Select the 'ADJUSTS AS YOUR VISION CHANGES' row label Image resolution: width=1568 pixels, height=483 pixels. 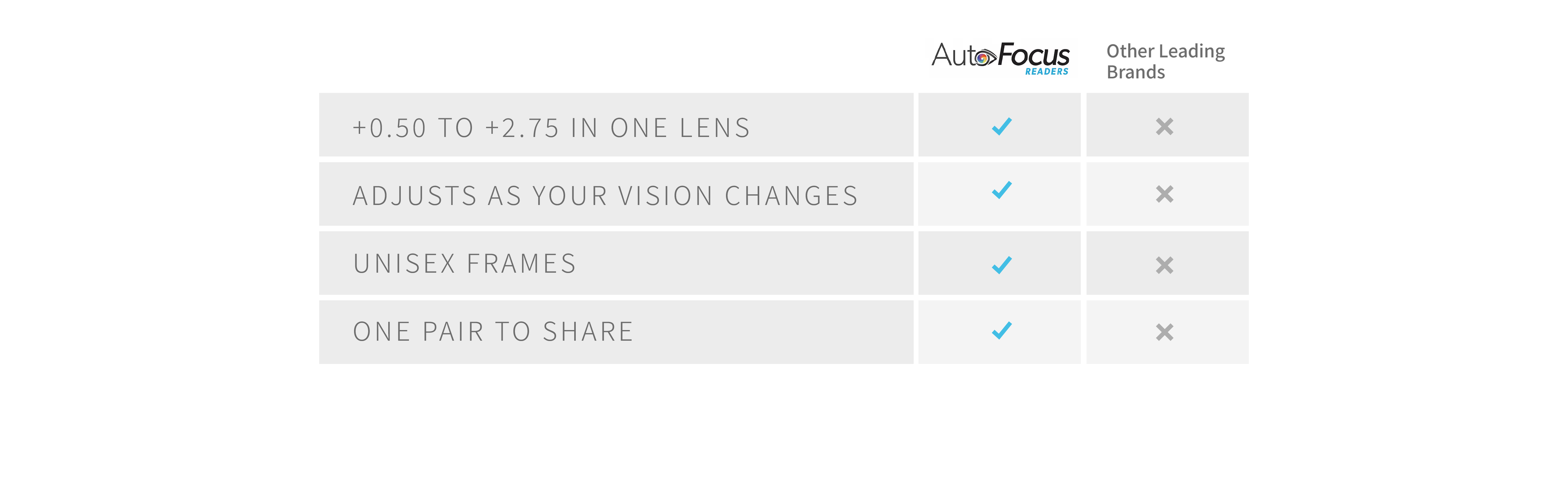606,196
